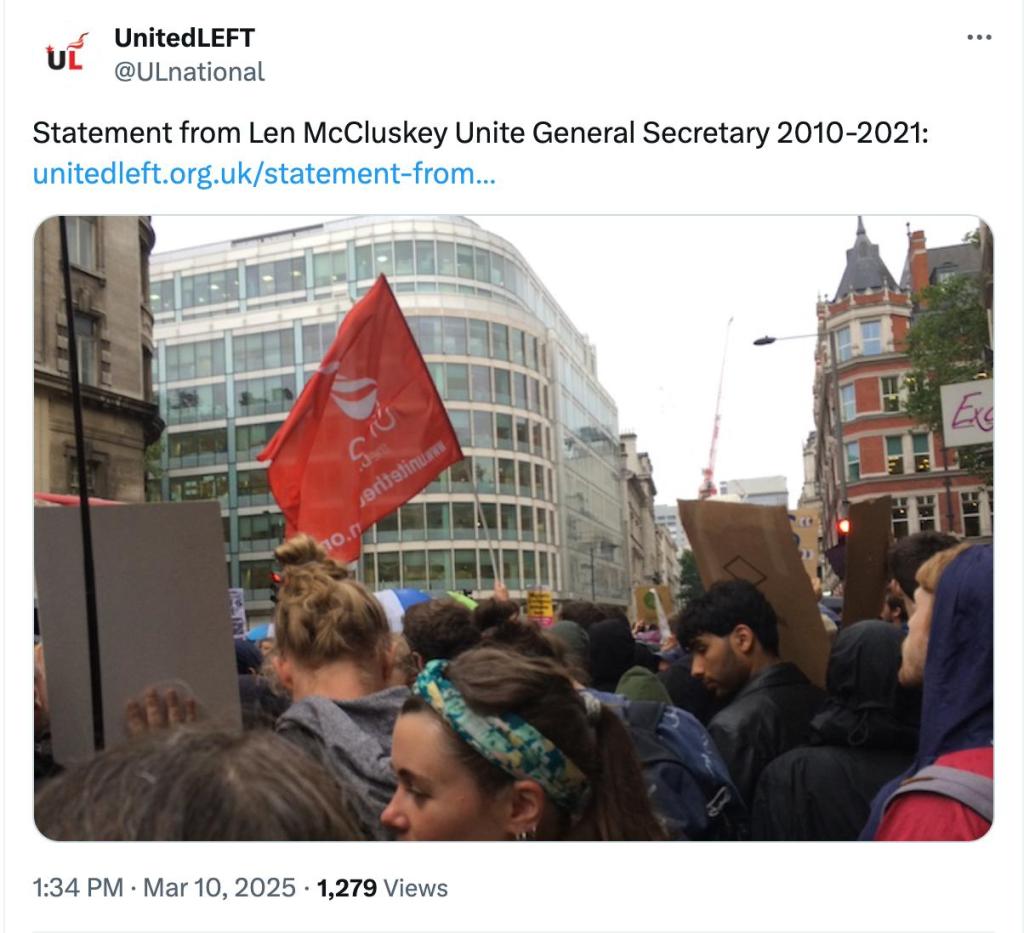Open the @ULnational handle profile
Viewport: 1024px width, 933px height.
(x=189, y=72)
